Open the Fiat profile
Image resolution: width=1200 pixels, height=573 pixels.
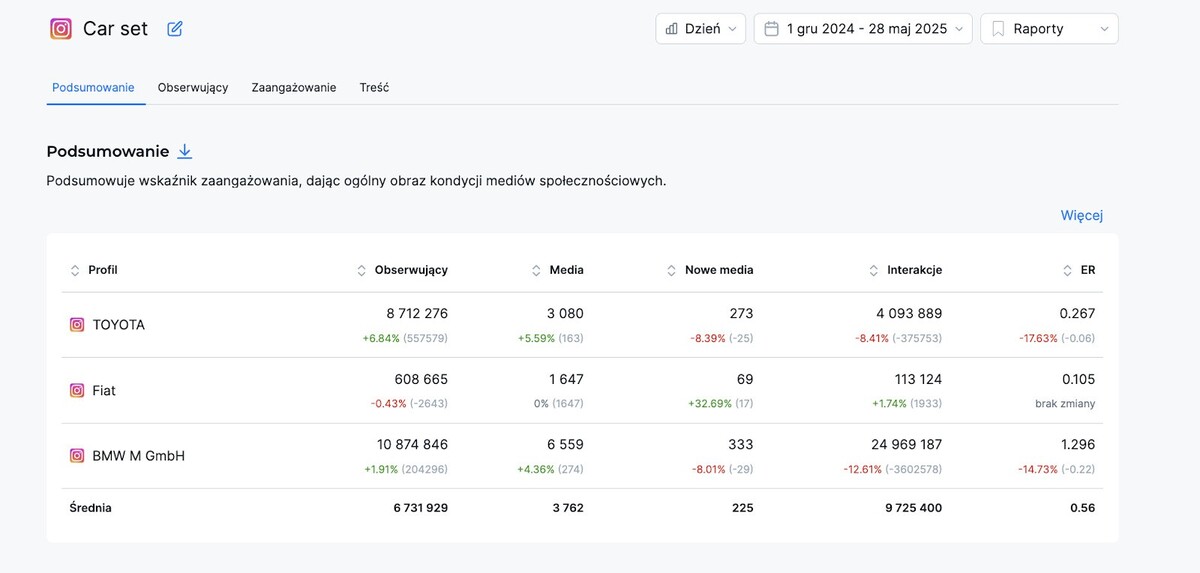tap(104, 391)
